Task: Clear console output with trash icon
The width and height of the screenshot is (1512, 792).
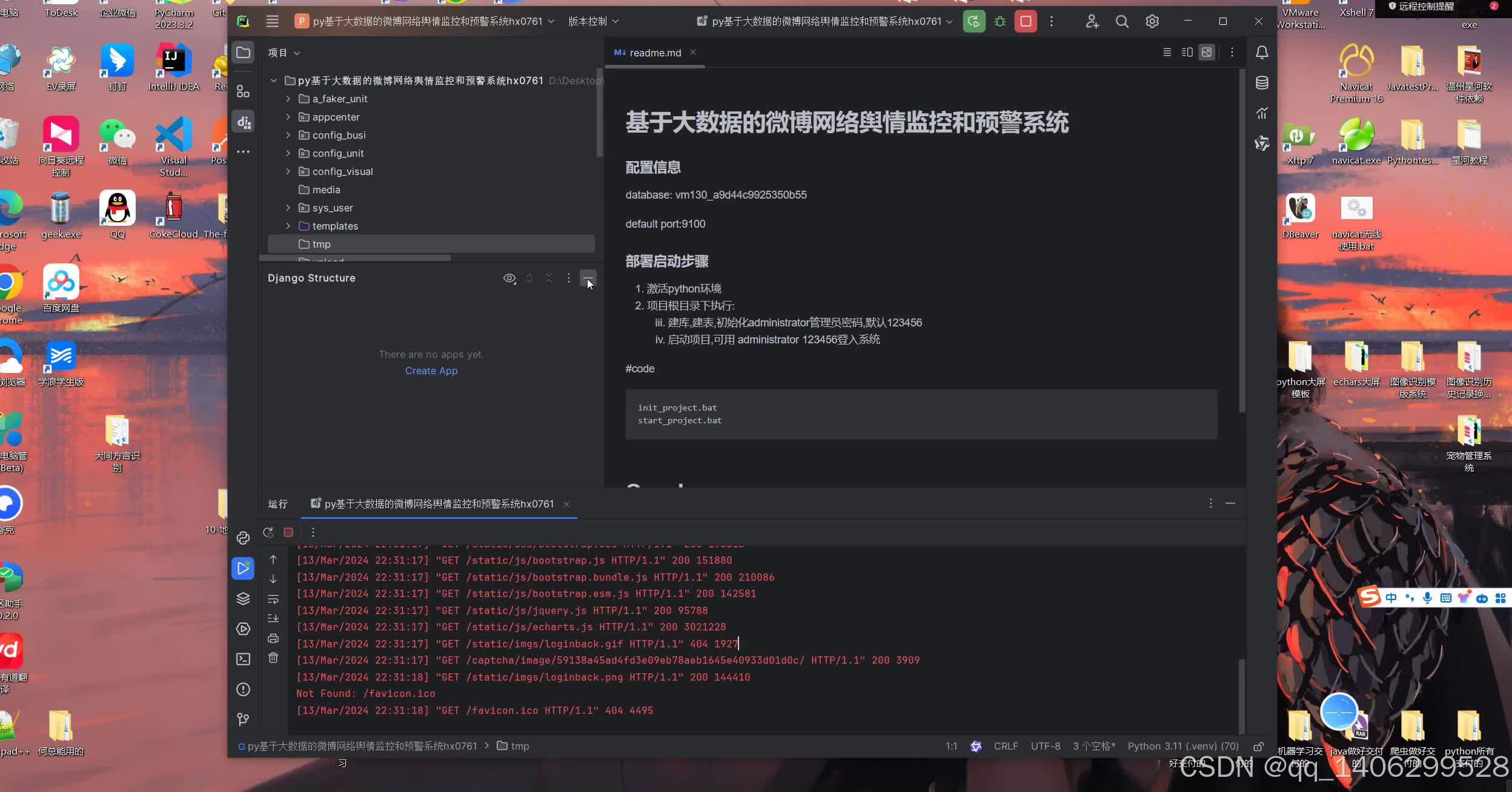Action: [273, 658]
